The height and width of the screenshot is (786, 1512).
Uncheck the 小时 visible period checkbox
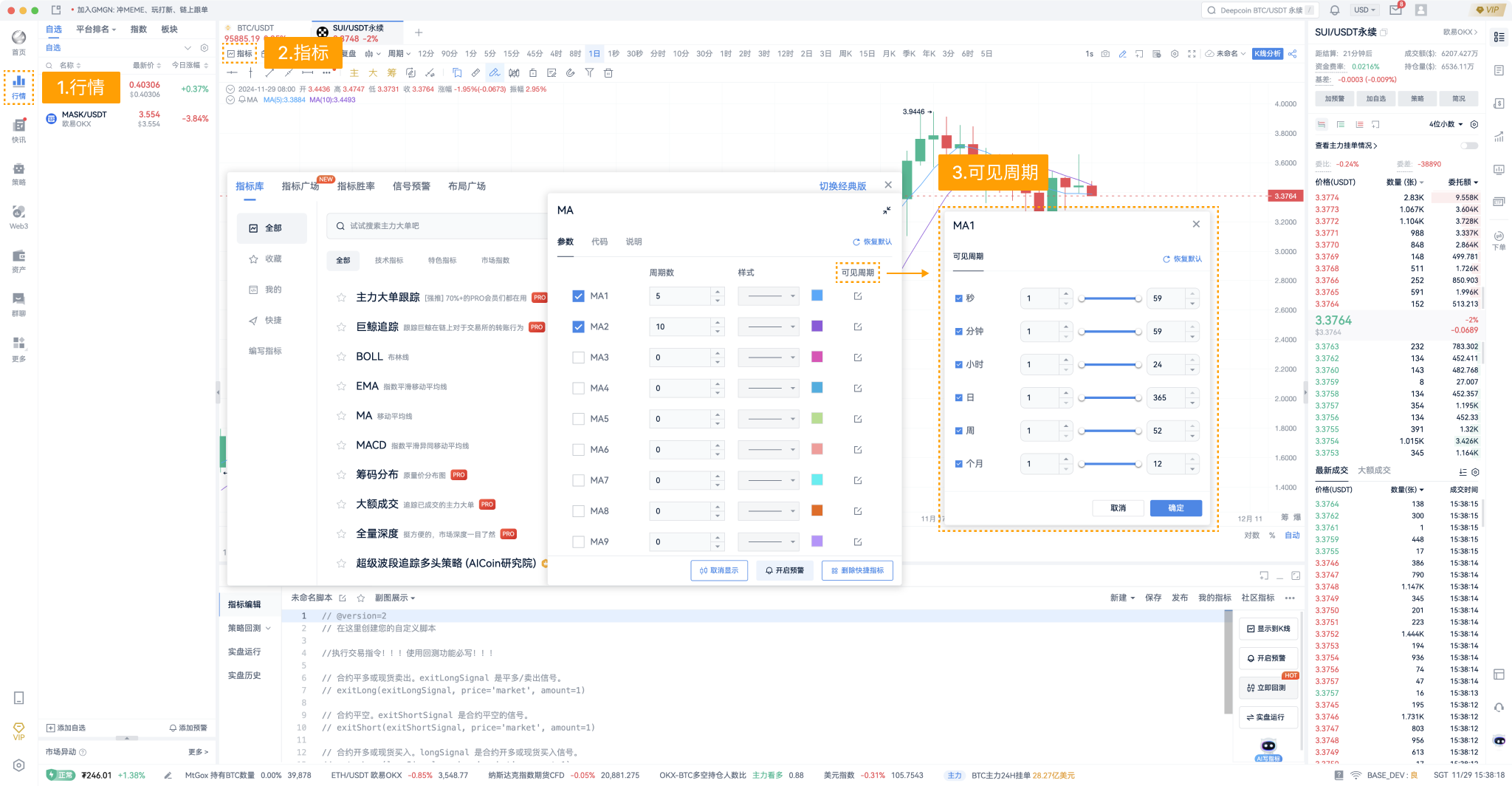959,364
